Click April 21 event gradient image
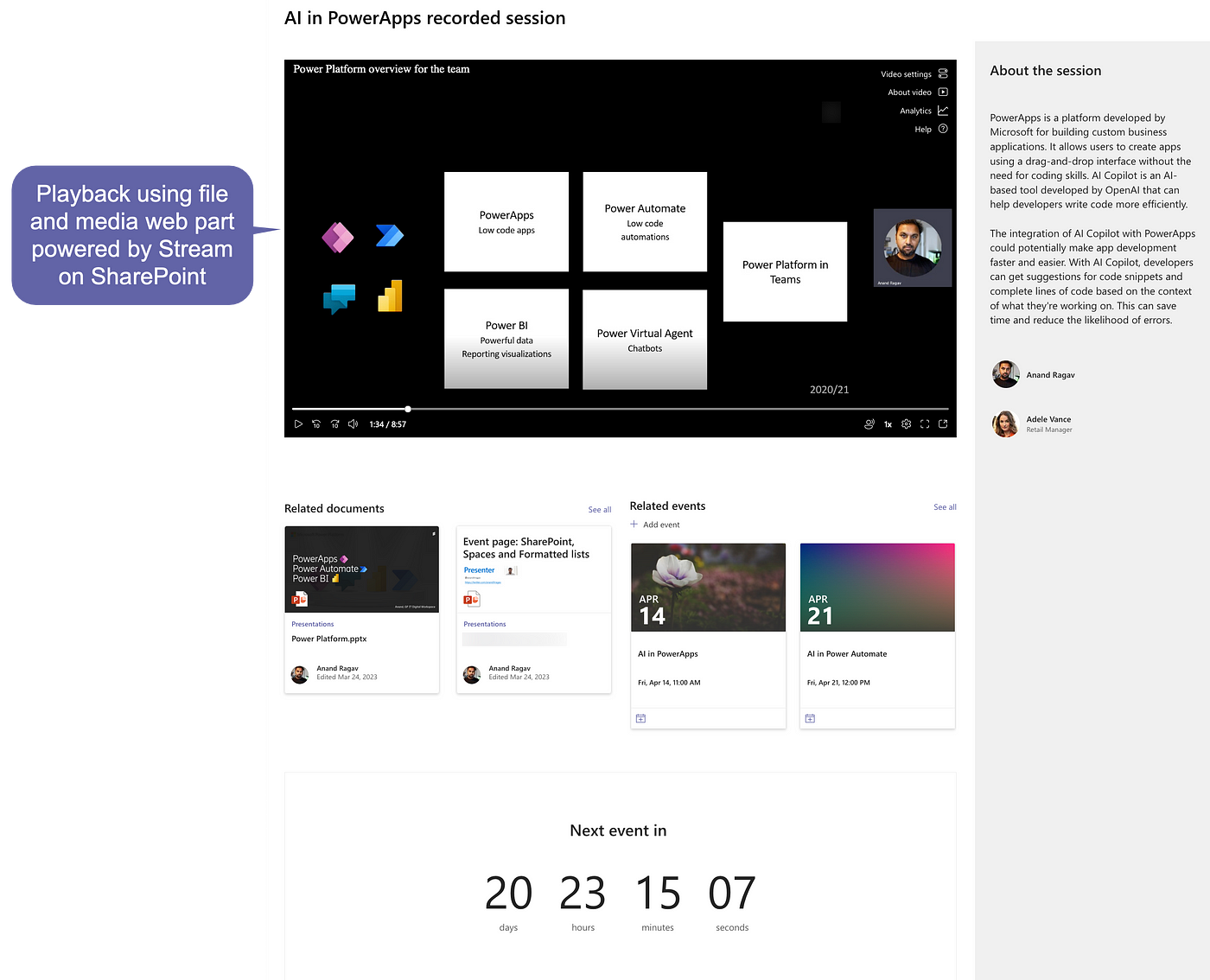The height and width of the screenshot is (980, 1210). (x=877, y=587)
